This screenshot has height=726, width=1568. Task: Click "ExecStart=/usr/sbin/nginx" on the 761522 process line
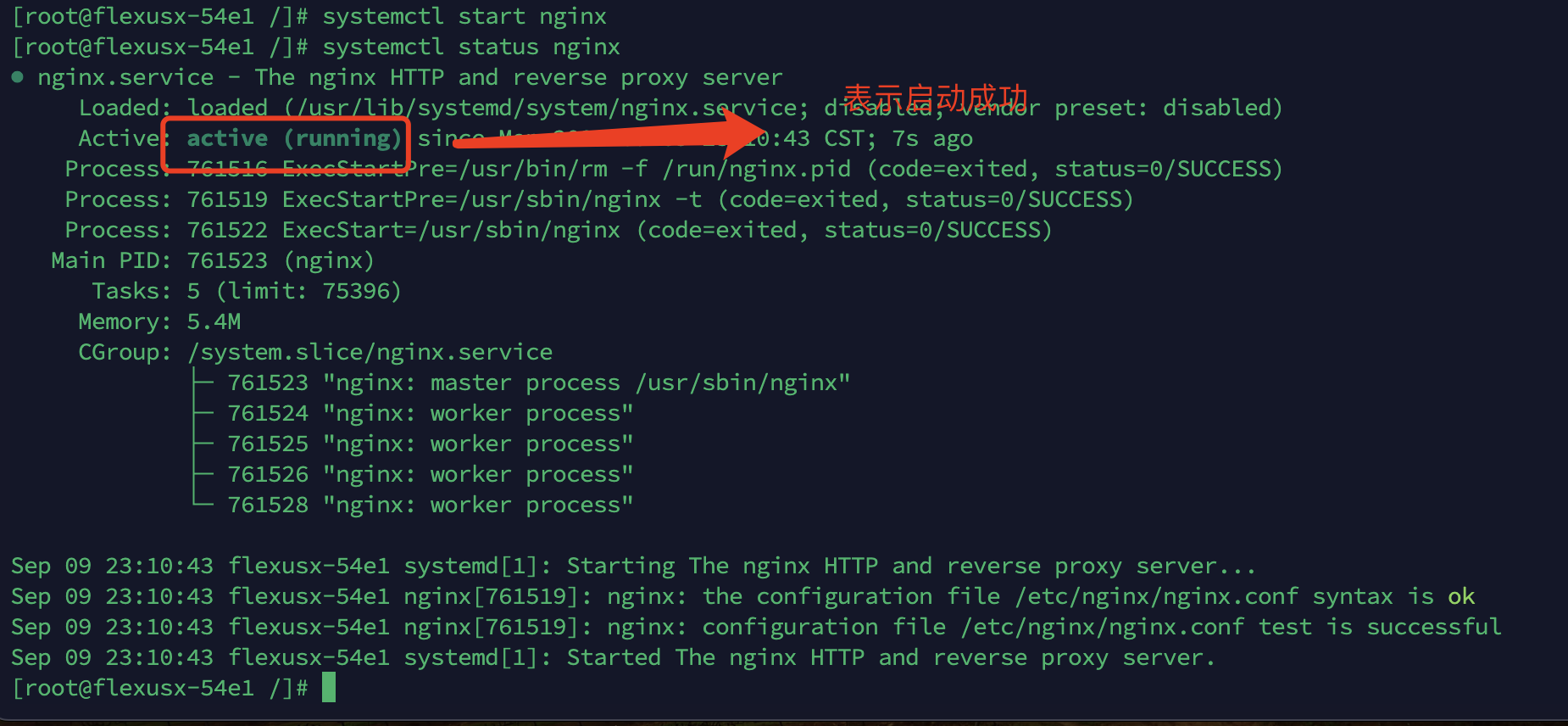(x=451, y=230)
